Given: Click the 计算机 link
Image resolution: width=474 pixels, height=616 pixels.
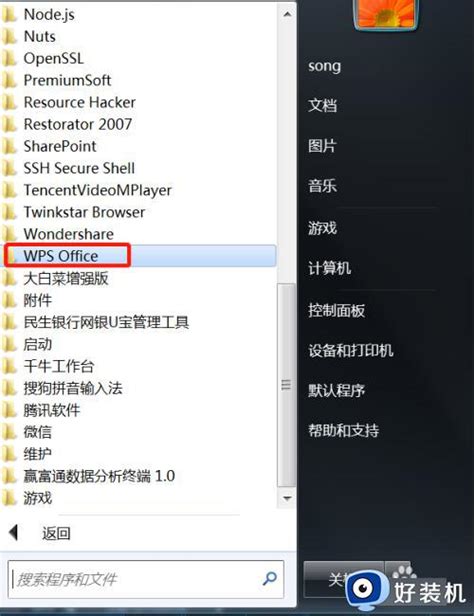Looking at the screenshot, I should [x=329, y=268].
